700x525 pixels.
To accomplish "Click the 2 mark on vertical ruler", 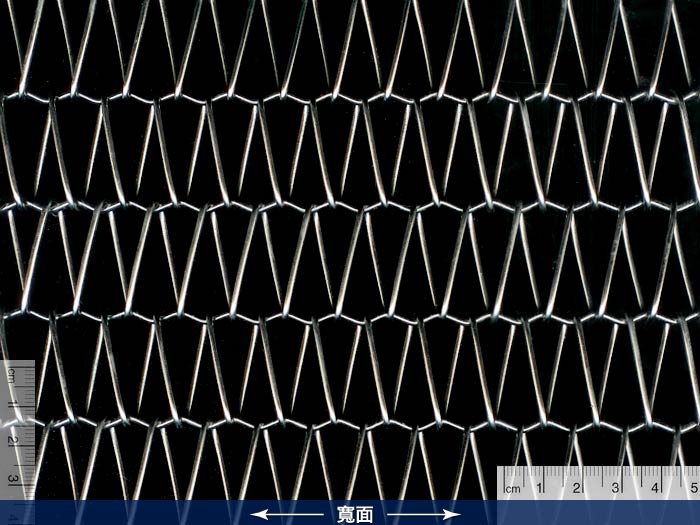I will click(x=12, y=440).
